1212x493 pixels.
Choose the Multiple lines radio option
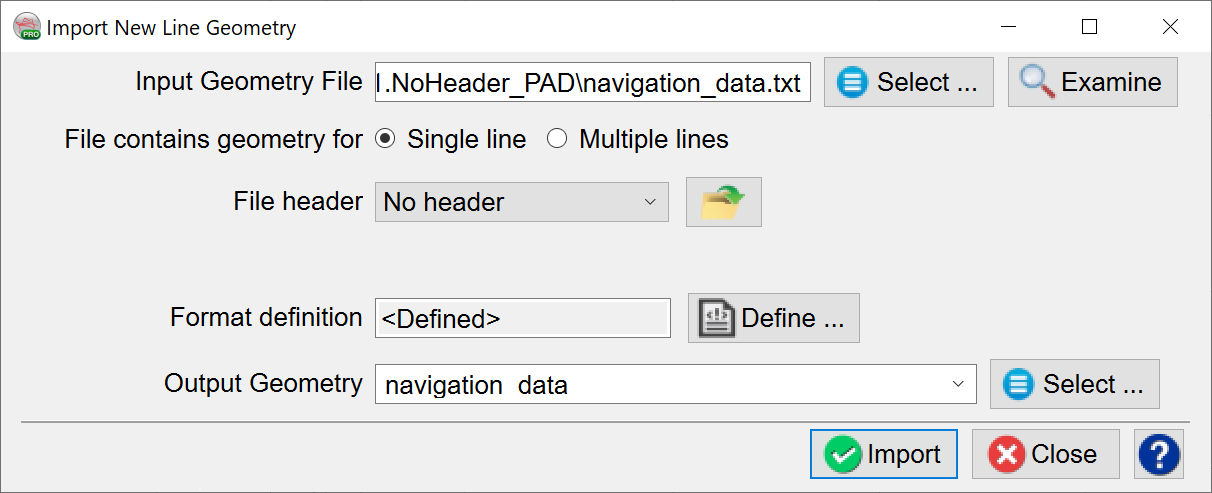(x=557, y=139)
